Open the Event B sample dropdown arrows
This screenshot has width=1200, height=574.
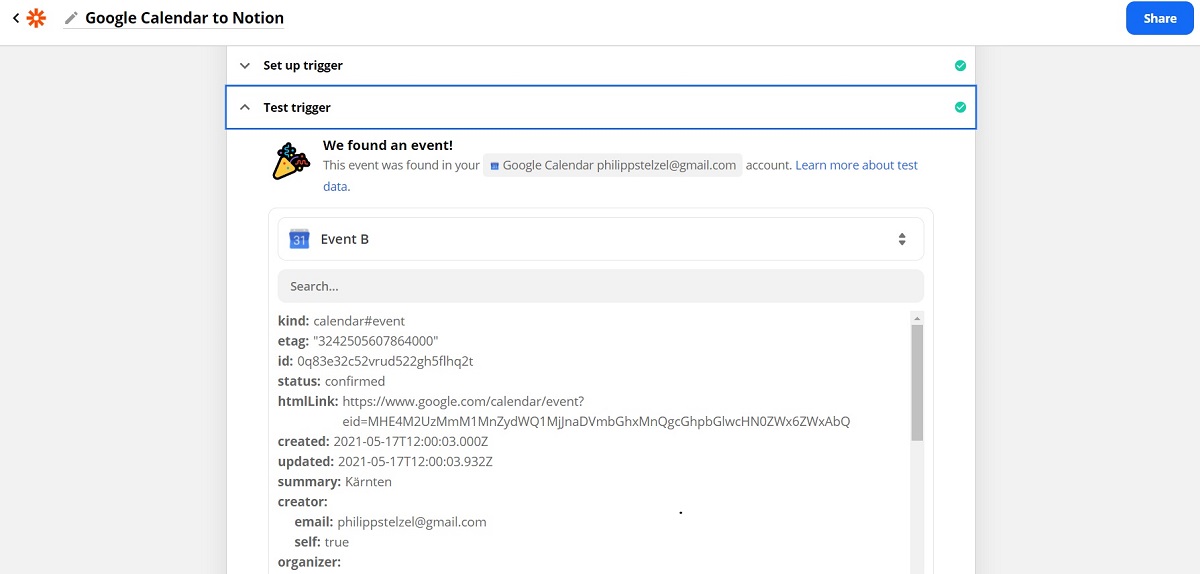[x=901, y=239]
